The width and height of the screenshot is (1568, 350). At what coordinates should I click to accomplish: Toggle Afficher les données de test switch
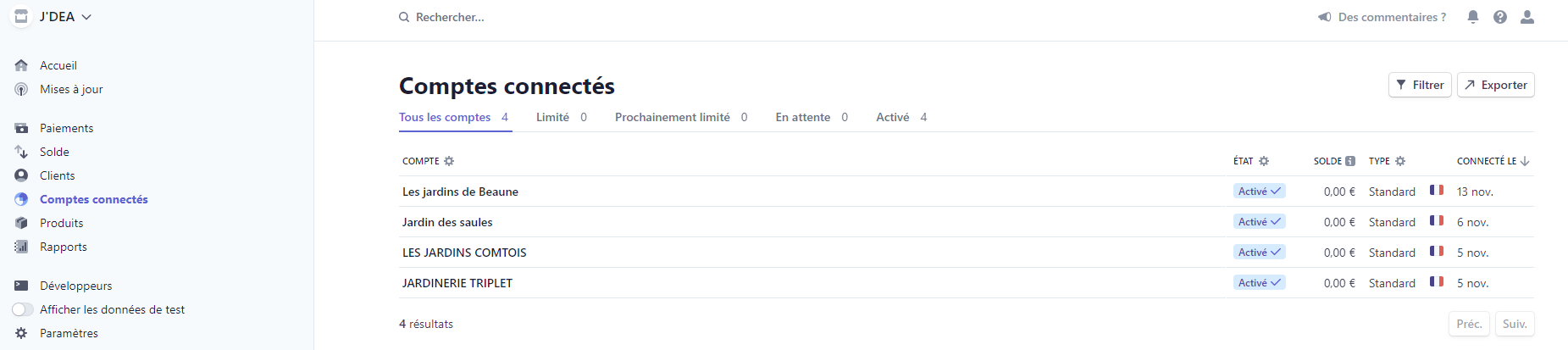click(x=23, y=309)
